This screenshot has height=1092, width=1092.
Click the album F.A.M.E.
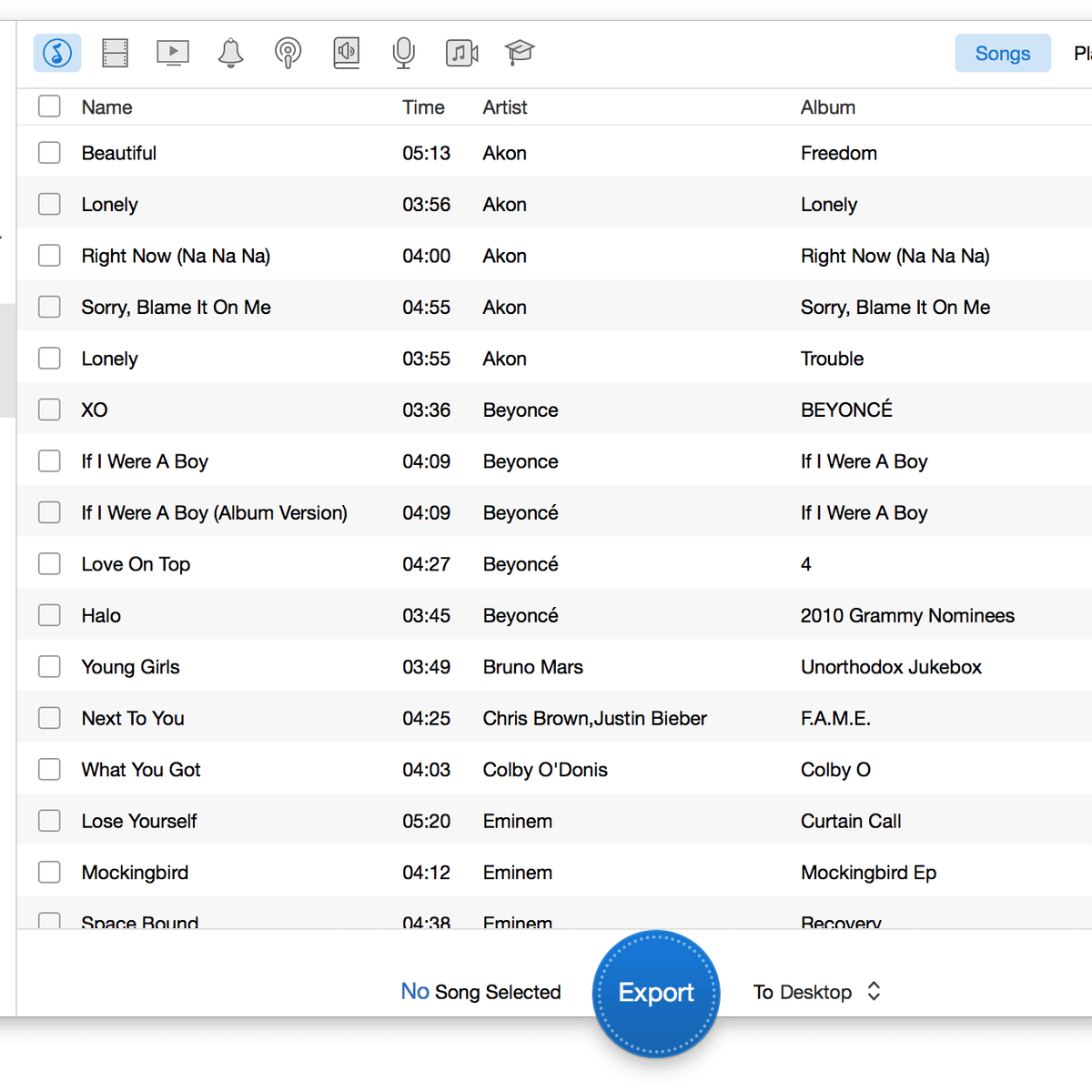tap(835, 719)
